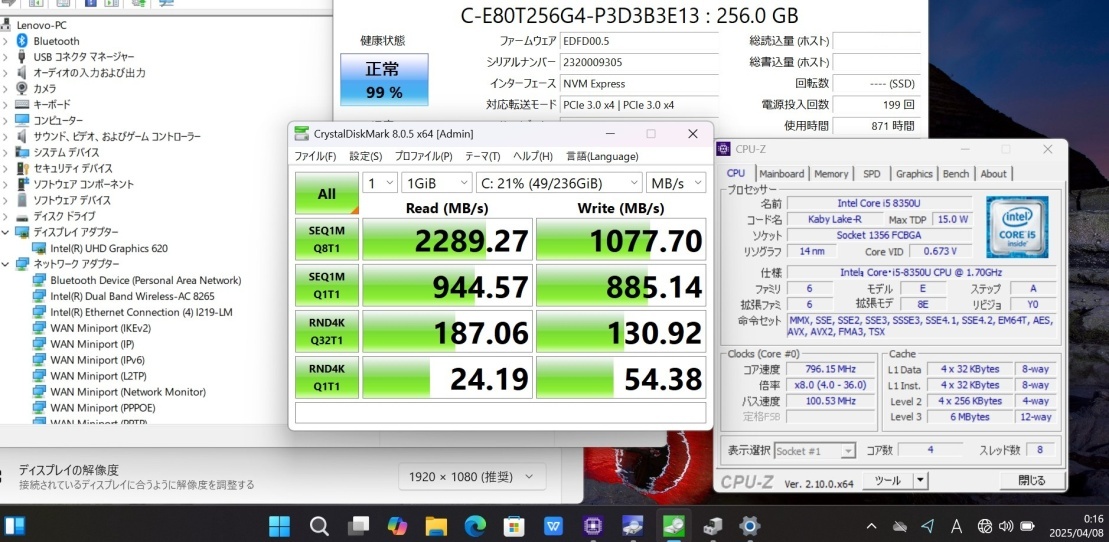Select Intel(R) Ethernet Connection (4) I219-LM
The image size is (1109, 542).
pos(141,312)
